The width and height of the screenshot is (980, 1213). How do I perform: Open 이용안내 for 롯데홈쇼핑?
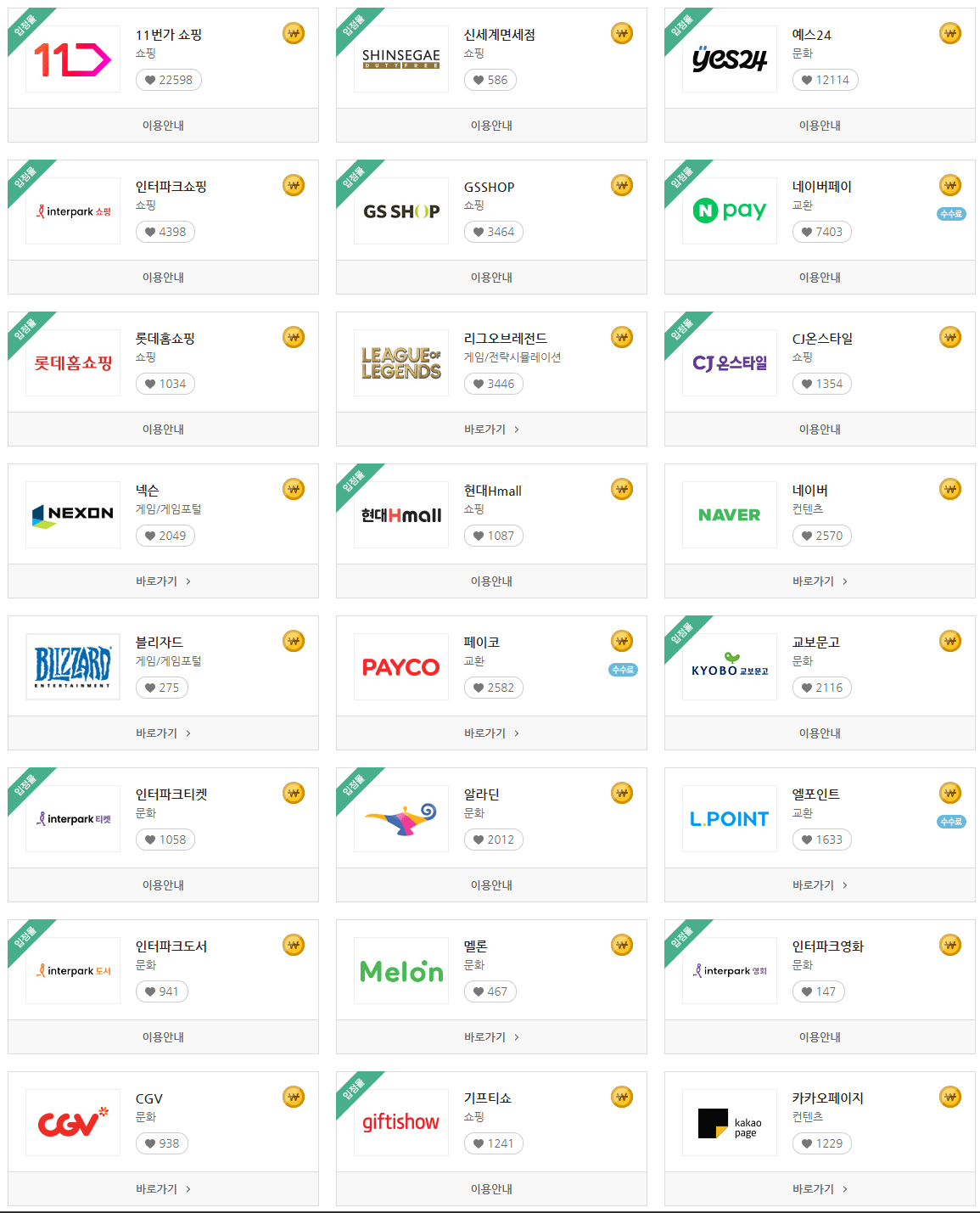pos(163,430)
